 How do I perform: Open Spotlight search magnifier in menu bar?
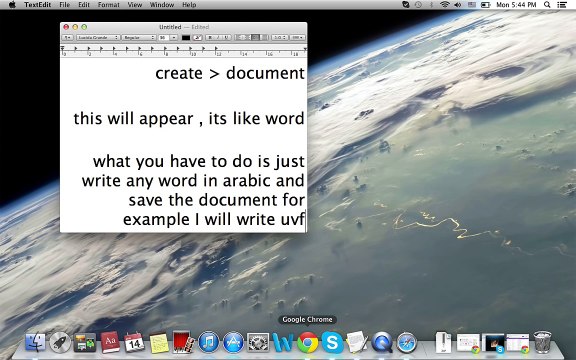pos(547,5)
